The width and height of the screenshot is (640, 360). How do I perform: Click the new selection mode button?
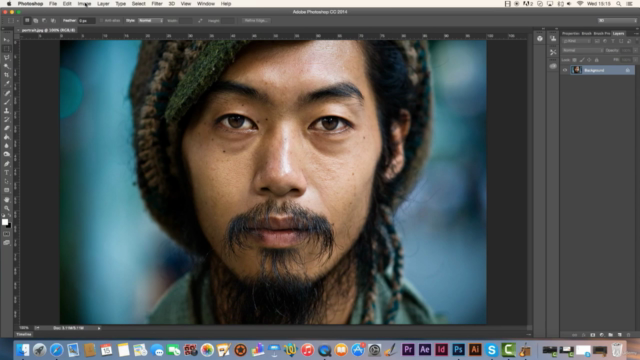click(x=27, y=20)
